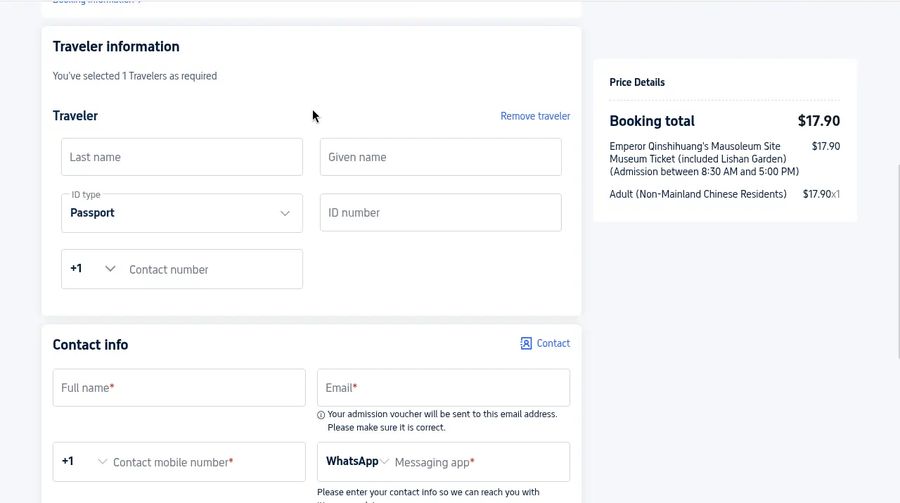900x503 pixels.
Task: Click the Full name input field
Action: tap(179, 388)
